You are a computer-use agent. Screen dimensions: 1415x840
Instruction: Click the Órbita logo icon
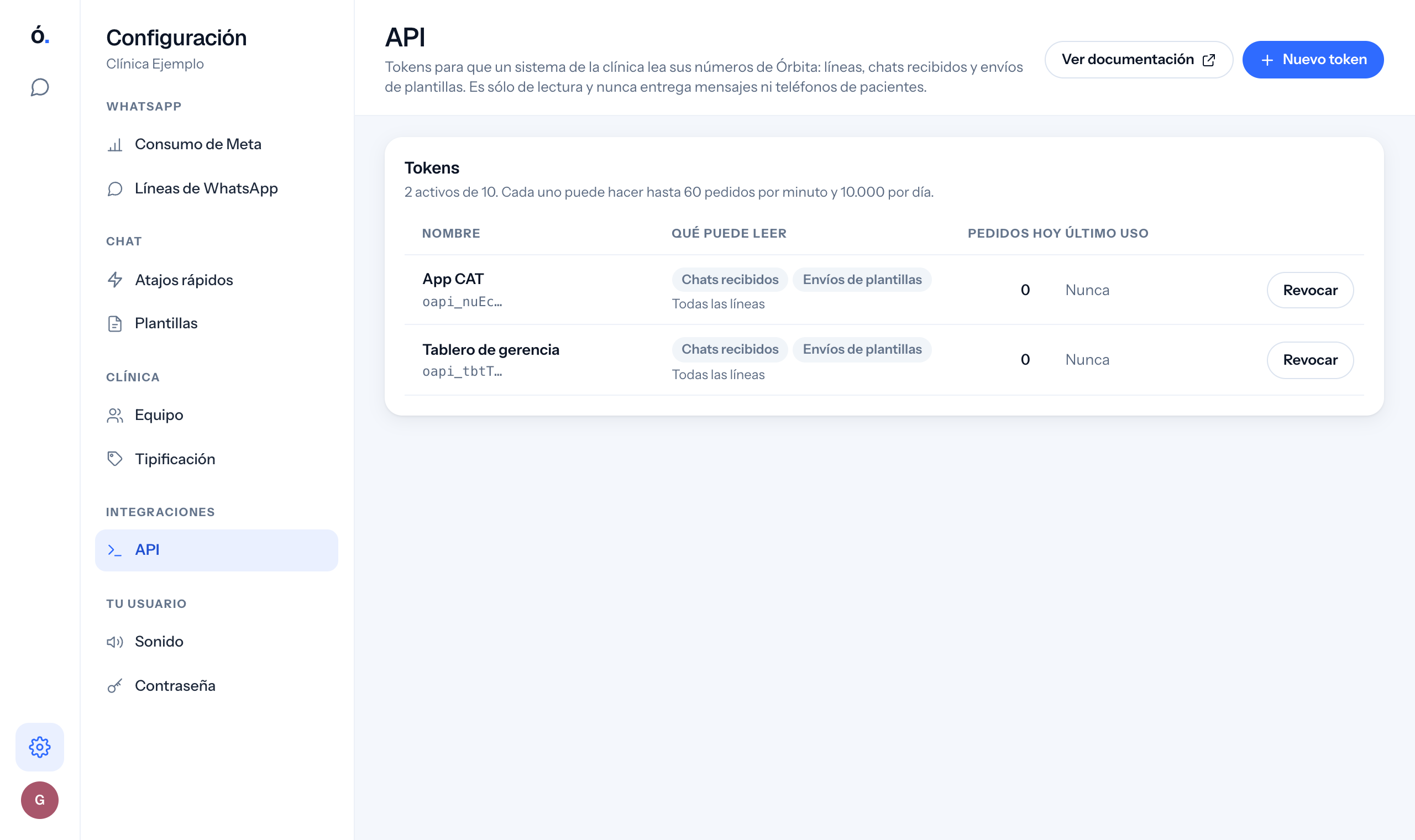(x=40, y=35)
